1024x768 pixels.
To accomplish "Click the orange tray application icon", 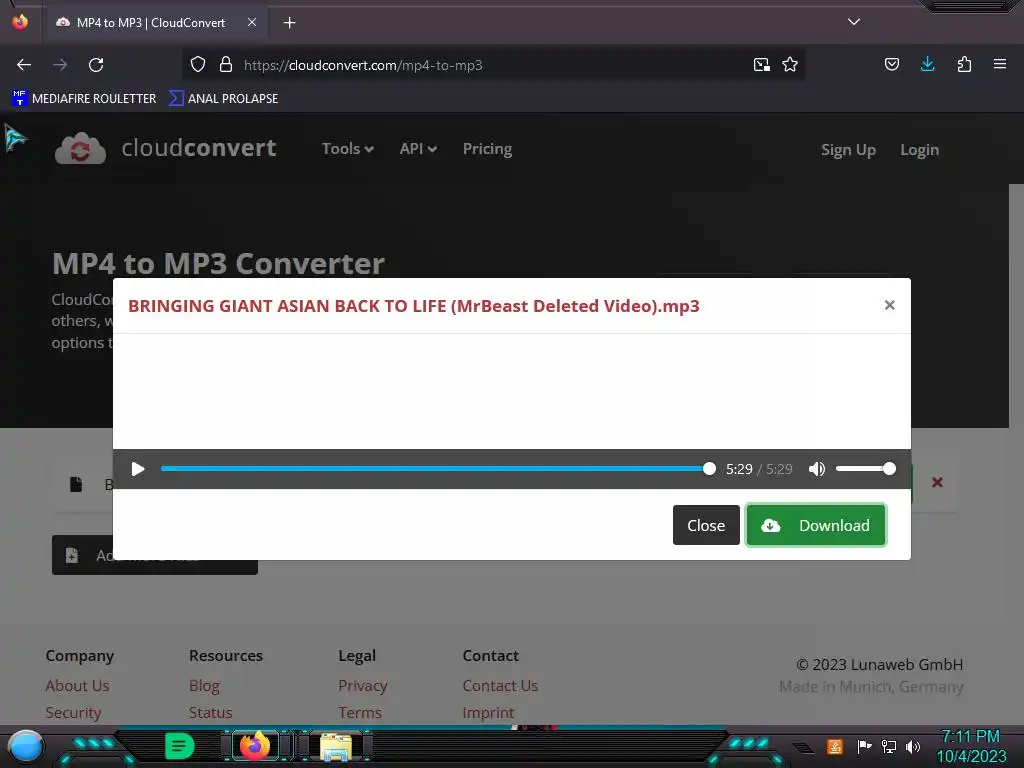I will click(x=835, y=746).
